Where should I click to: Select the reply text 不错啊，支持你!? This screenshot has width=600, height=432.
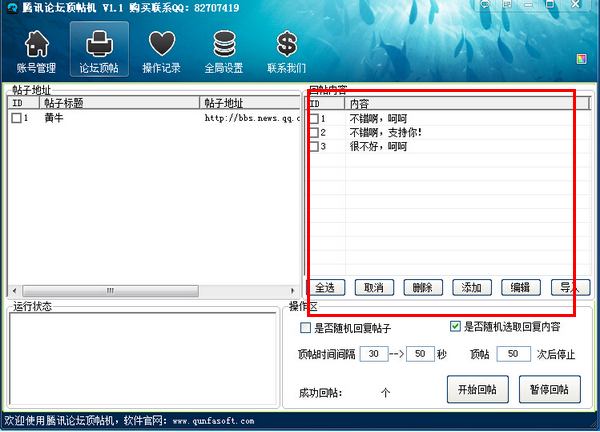pyautogui.click(x=386, y=132)
